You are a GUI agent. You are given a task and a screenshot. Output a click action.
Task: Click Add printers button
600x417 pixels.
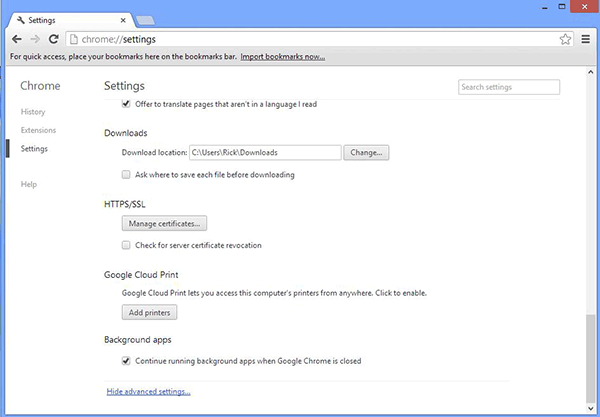pyautogui.click(x=149, y=312)
